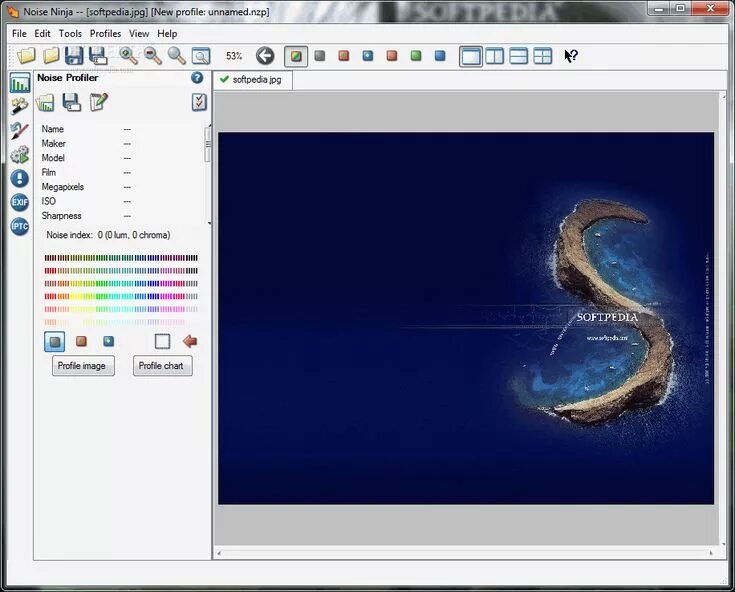
Task: Show the blue channel only
Action: (440, 56)
